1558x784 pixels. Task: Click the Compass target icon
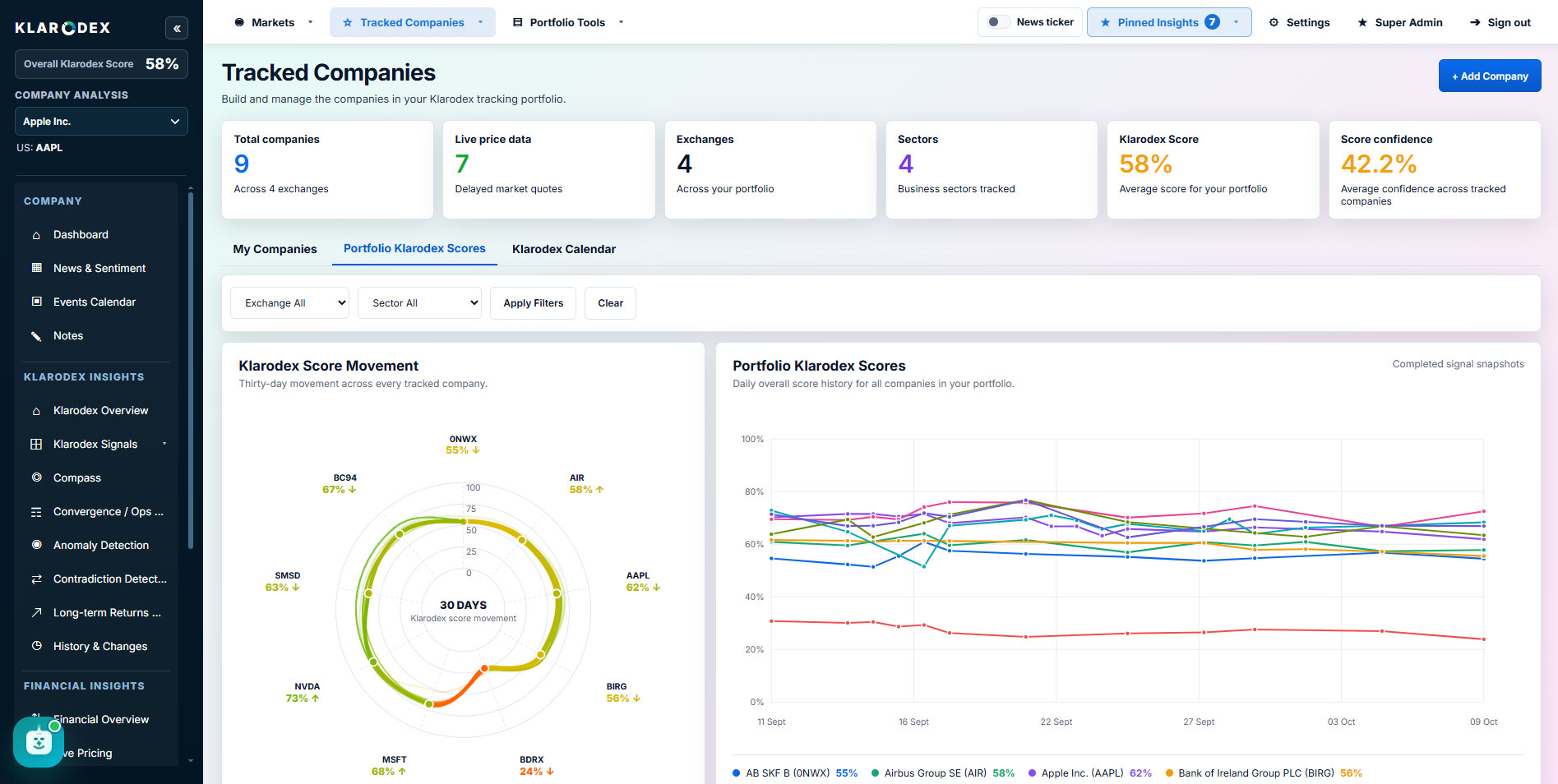pyautogui.click(x=36, y=477)
